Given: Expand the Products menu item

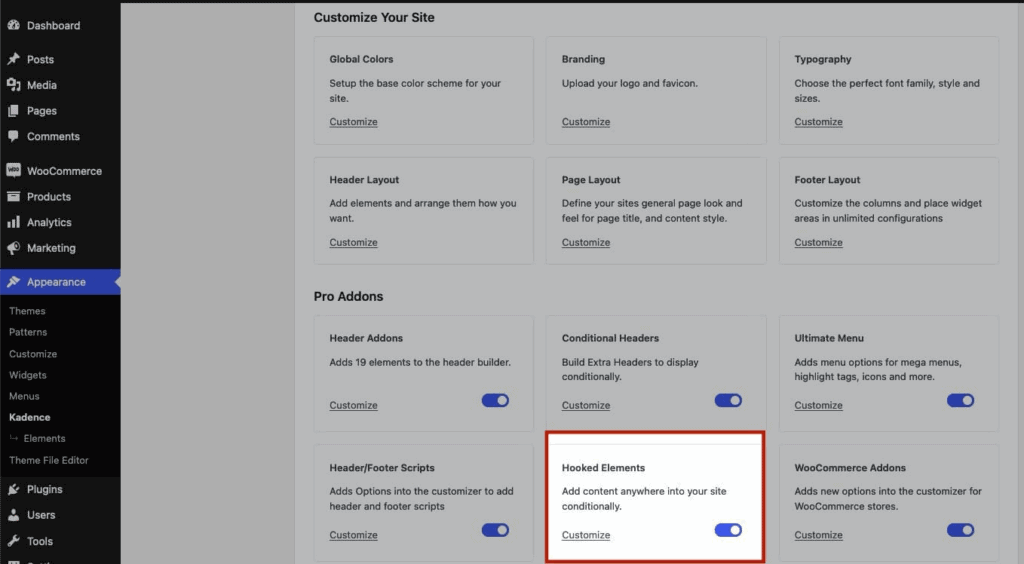Looking at the screenshot, I should (49, 197).
